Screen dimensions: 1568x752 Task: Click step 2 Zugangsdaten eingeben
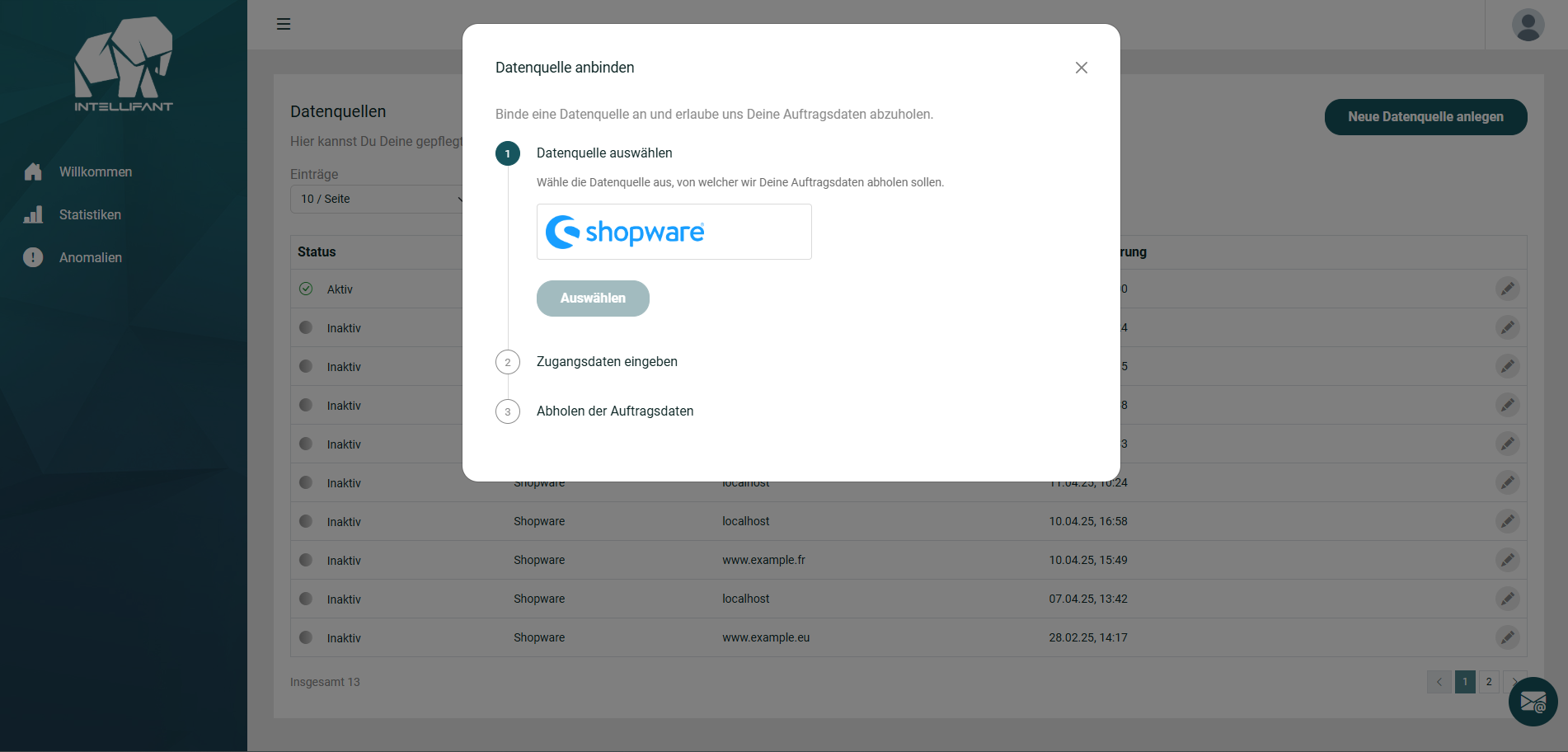(x=607, y=362)
